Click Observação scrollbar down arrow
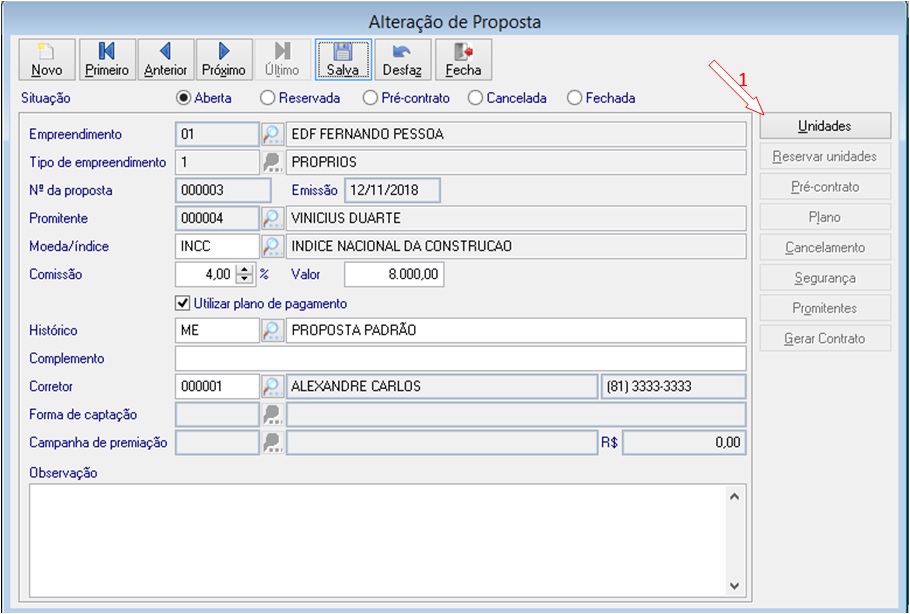Viewport: 910px width, 614px height. tap(734, 586)
